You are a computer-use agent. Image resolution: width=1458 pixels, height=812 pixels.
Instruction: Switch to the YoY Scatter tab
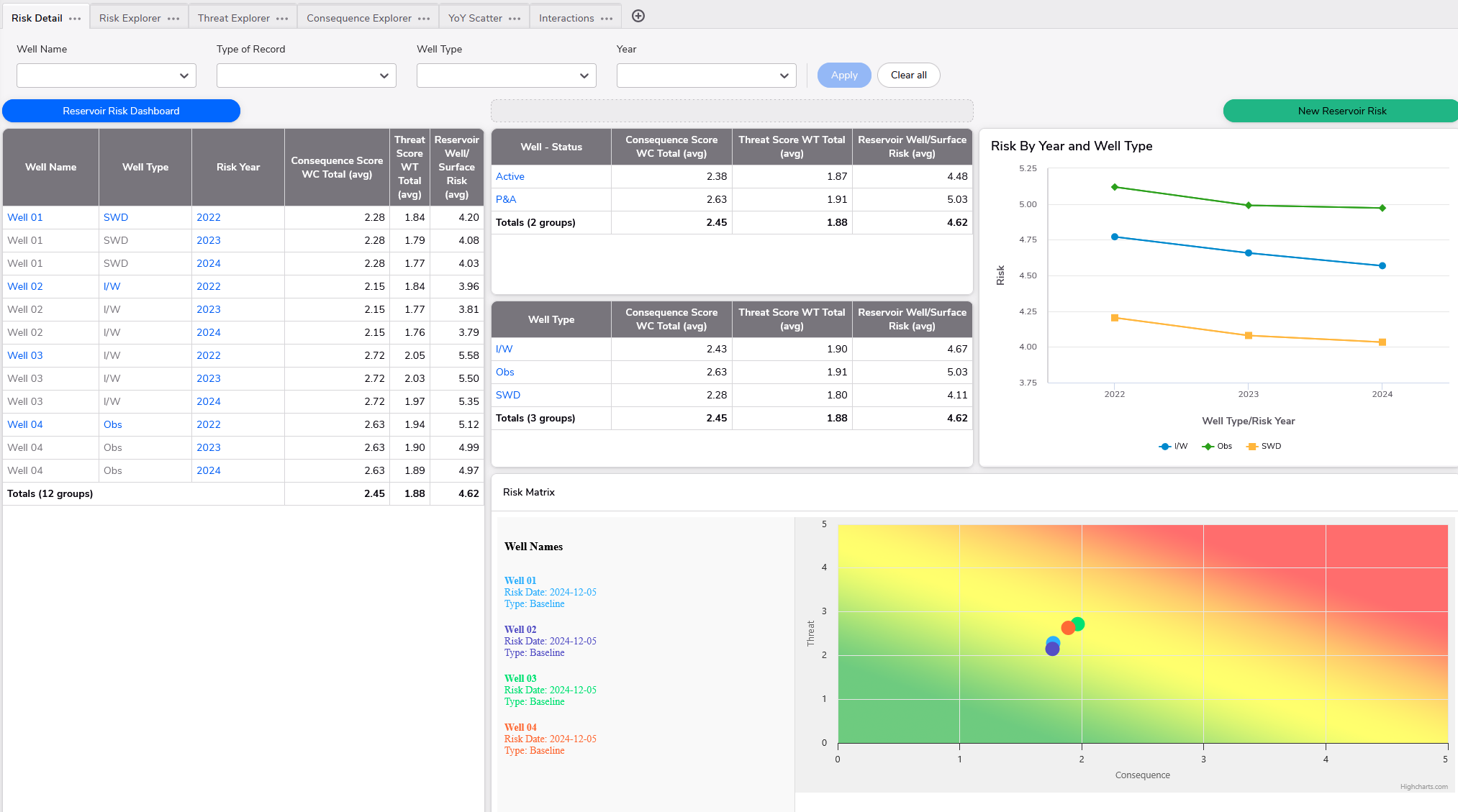(475, 18)
